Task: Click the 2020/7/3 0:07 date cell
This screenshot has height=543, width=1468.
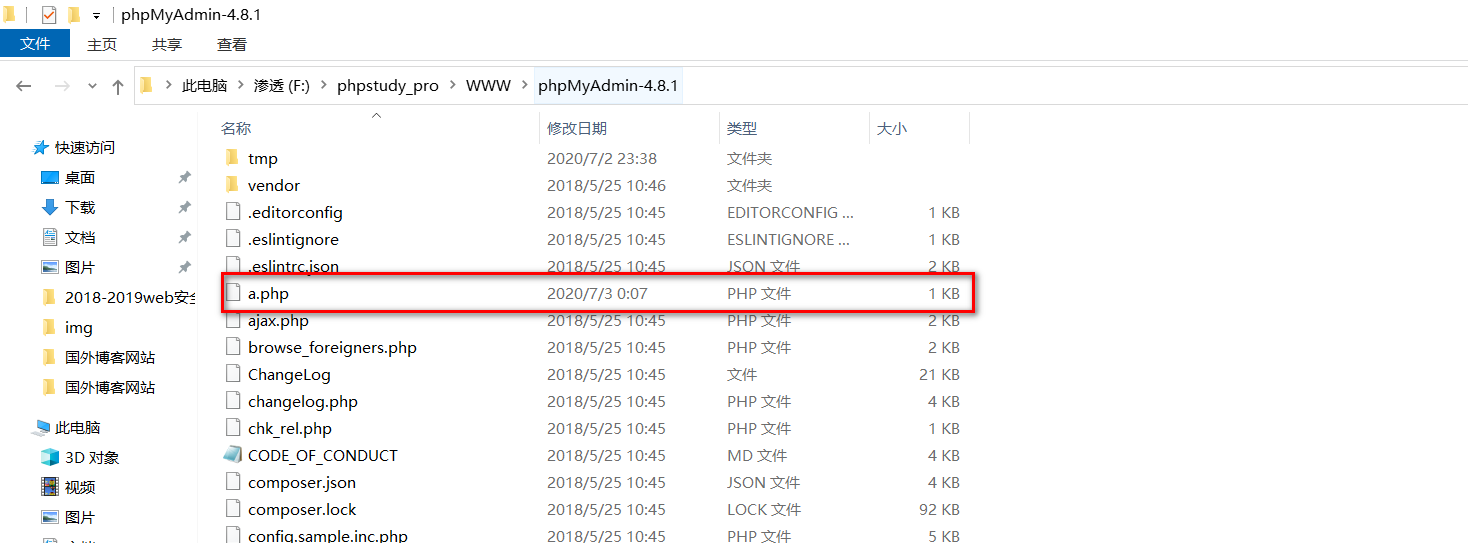Action: tap(597, 293)
